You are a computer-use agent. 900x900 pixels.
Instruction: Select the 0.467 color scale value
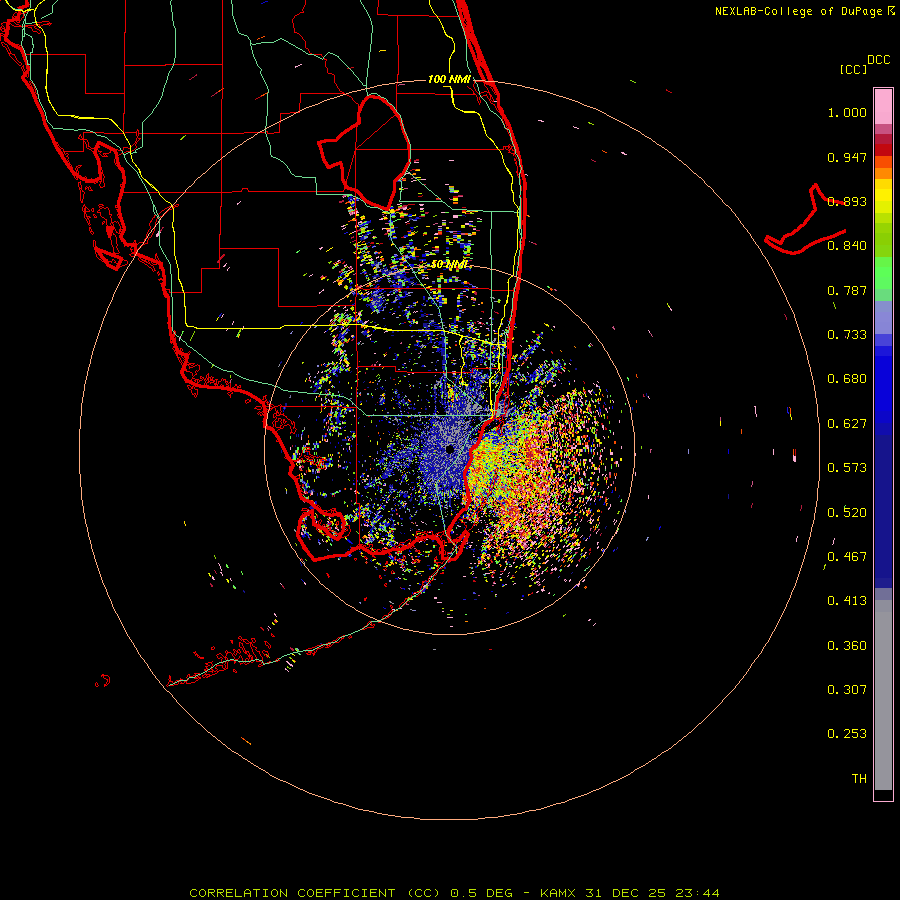coord(847,557)
